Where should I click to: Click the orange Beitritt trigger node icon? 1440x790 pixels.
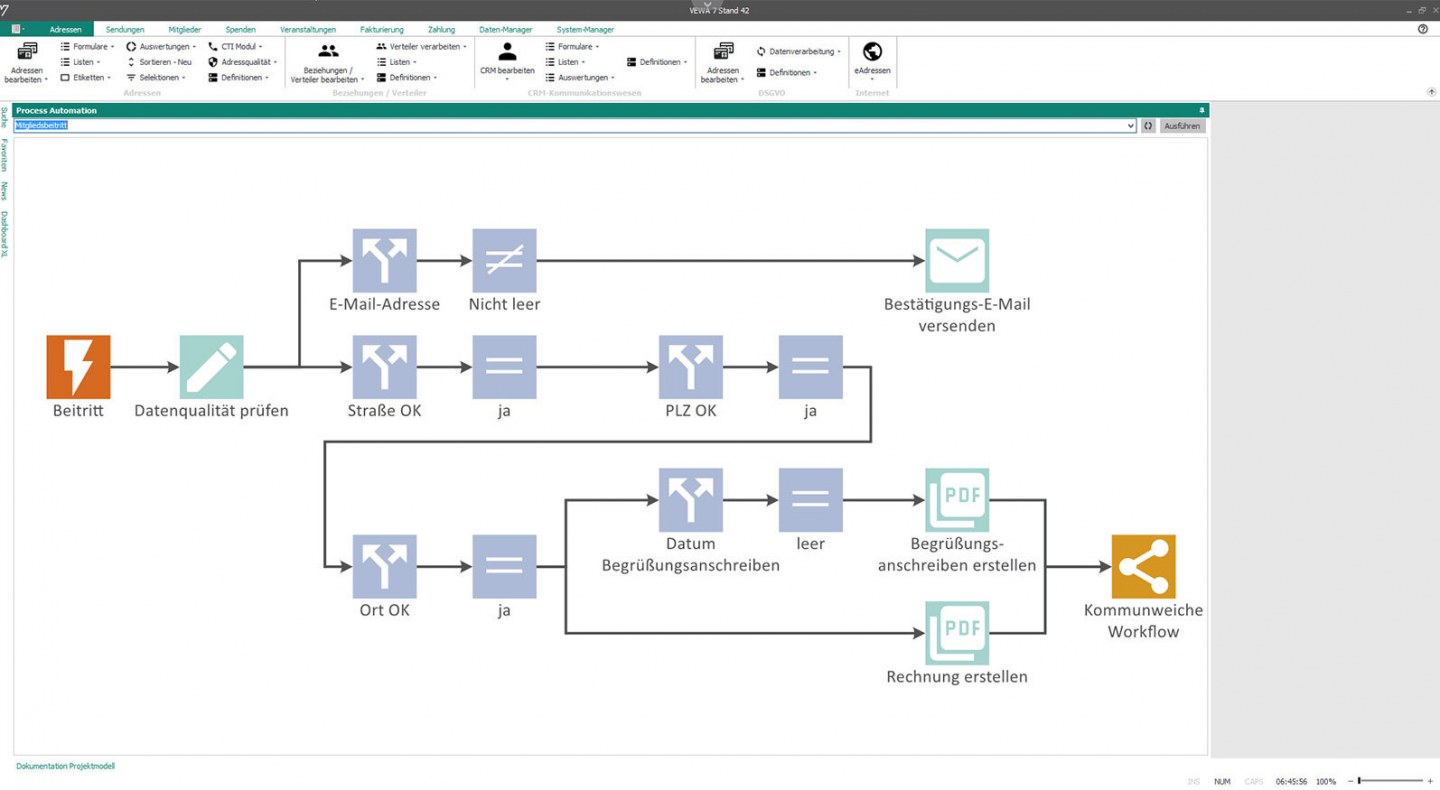pos(78,367)
